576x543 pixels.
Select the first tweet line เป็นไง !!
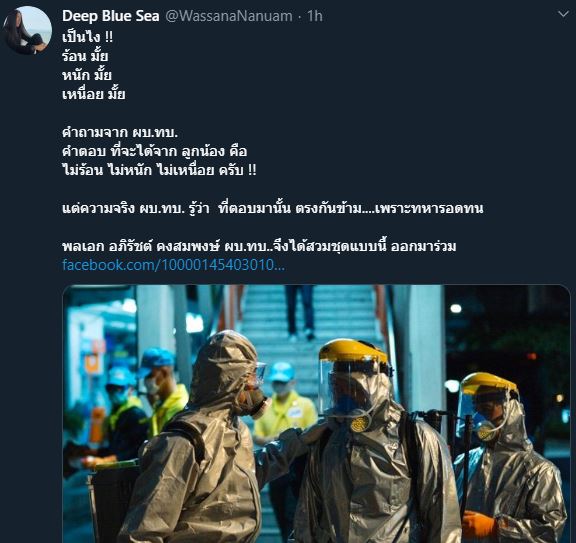pos(88,37)
